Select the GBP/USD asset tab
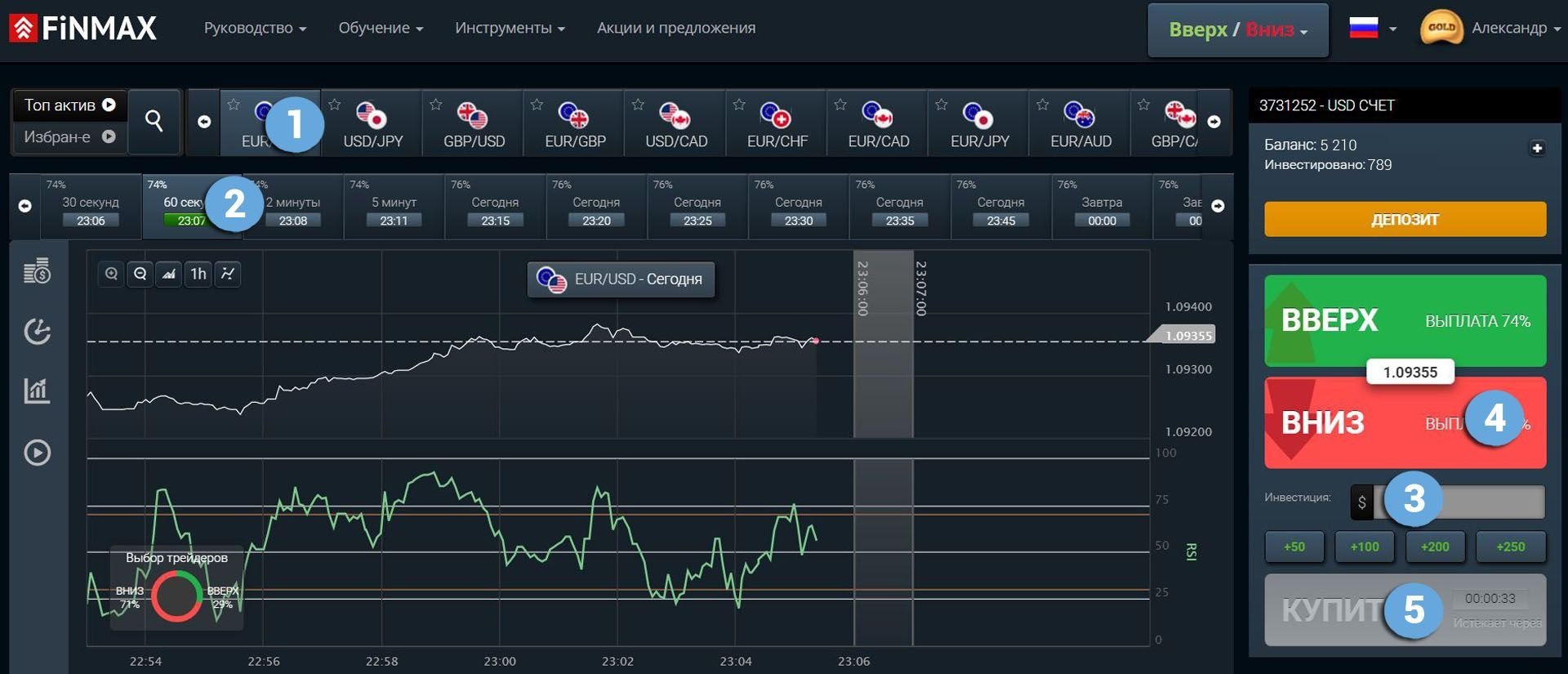The image size is (1568, 674). [474, 123]
